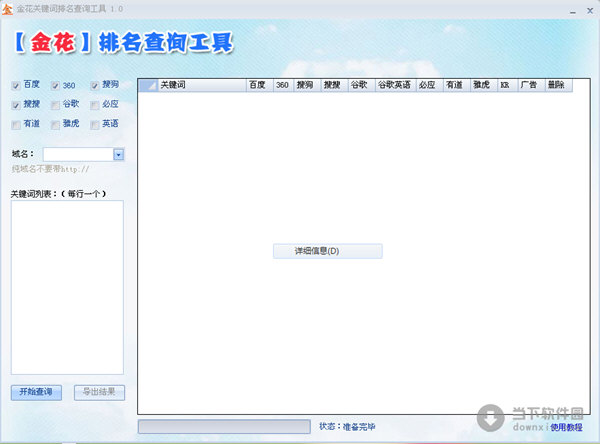
Task: Enable the 谷歌 checkbox
Action: (55, 105)
